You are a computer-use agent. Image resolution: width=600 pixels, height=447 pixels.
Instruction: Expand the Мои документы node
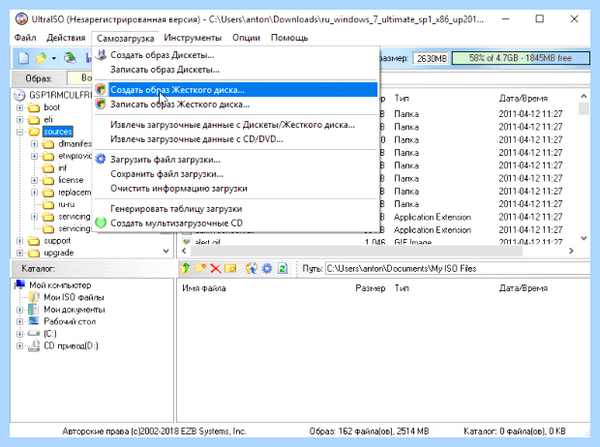point(20,309)
